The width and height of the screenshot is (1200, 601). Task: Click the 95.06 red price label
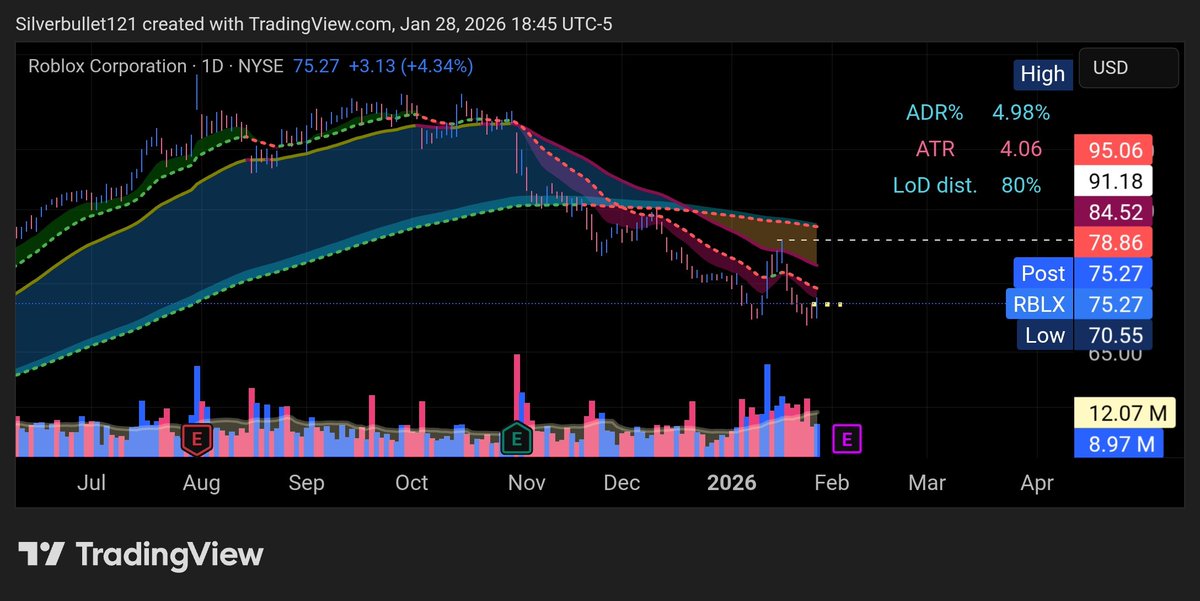point(1113,150)
